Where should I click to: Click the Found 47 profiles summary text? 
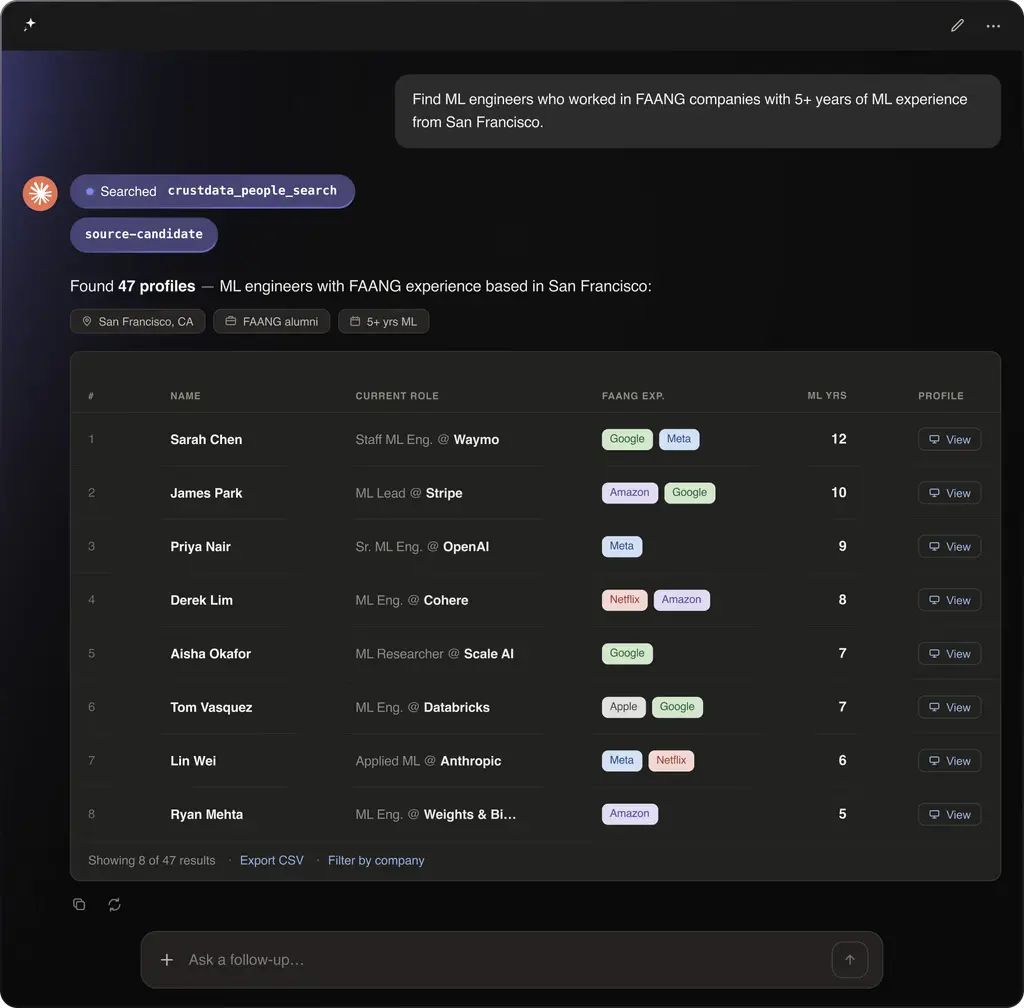click(360, 286)
